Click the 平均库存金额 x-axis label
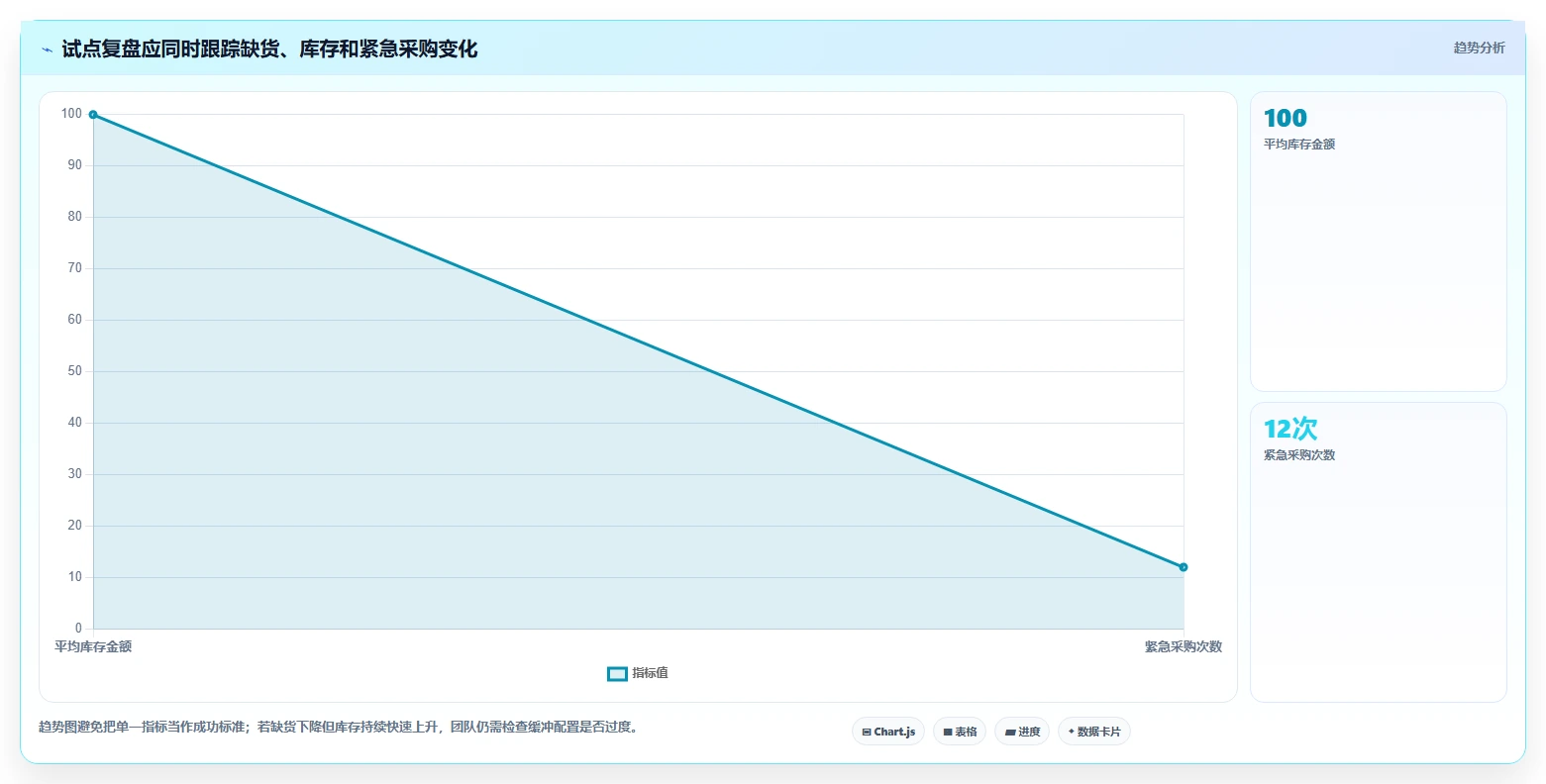The height and width of the screenshot is (784, 1546). pos(93,646)
